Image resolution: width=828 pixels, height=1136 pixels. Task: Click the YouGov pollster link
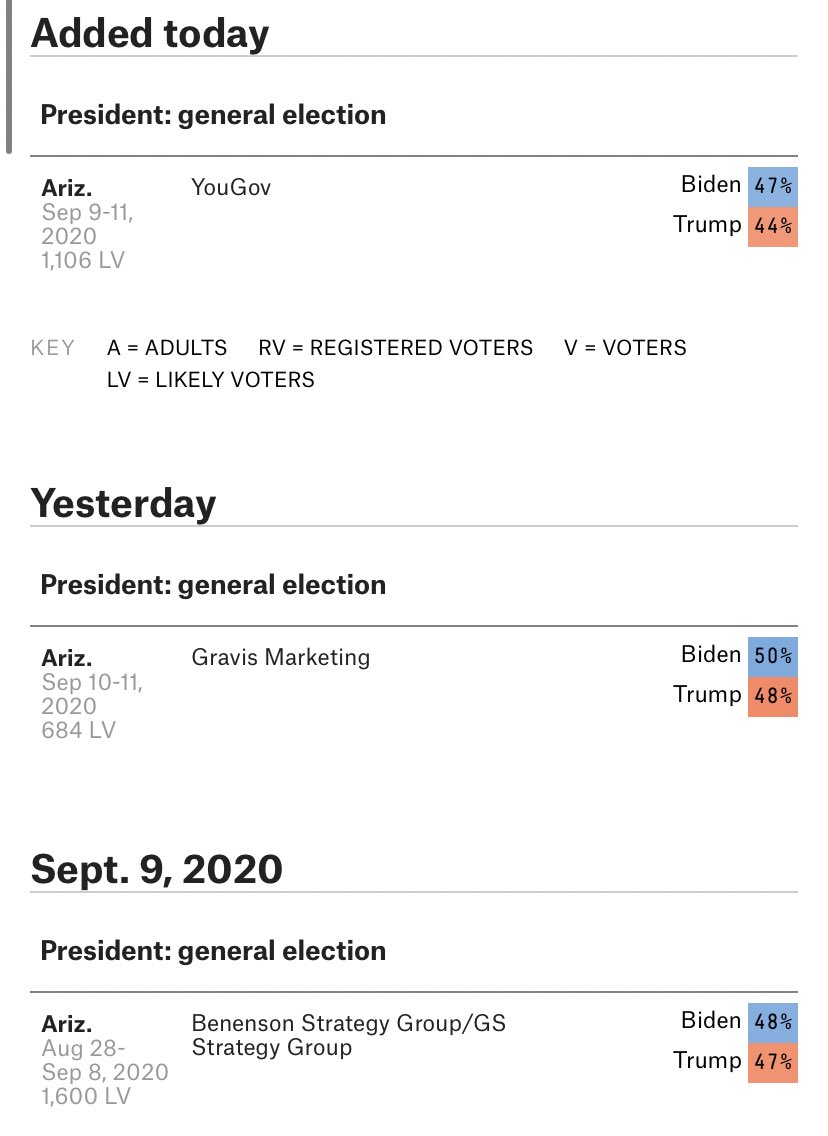coord(230,187)
